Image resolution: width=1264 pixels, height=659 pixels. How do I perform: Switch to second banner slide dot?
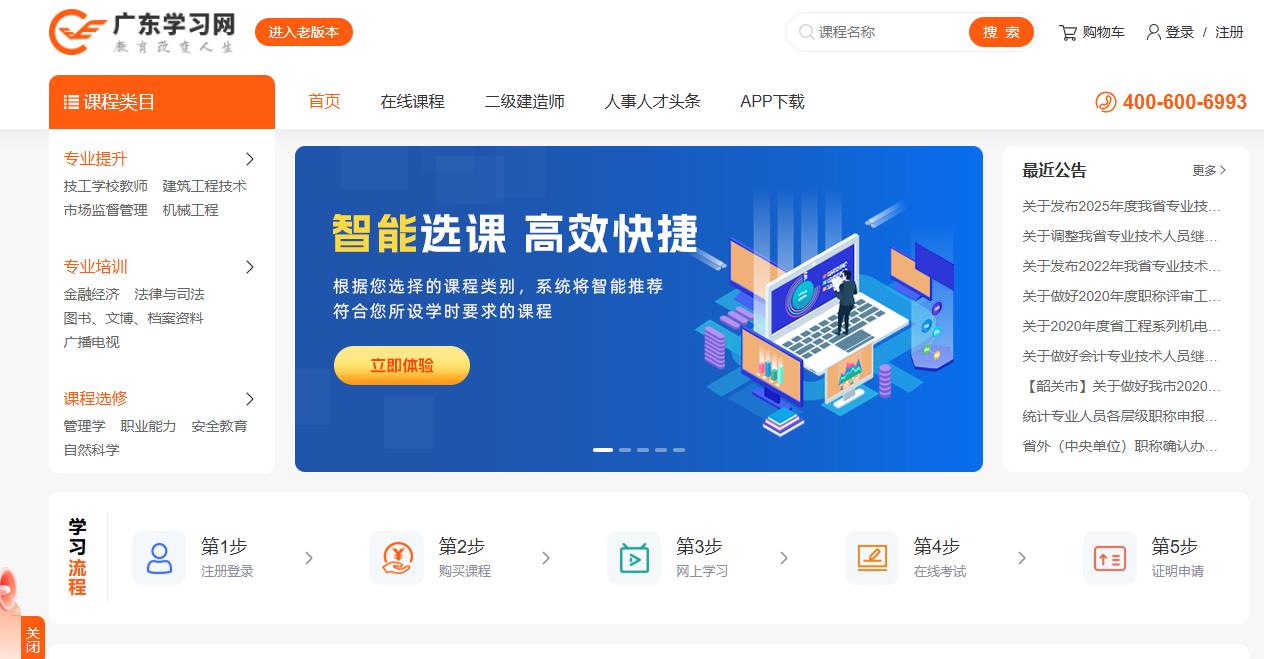625,450
